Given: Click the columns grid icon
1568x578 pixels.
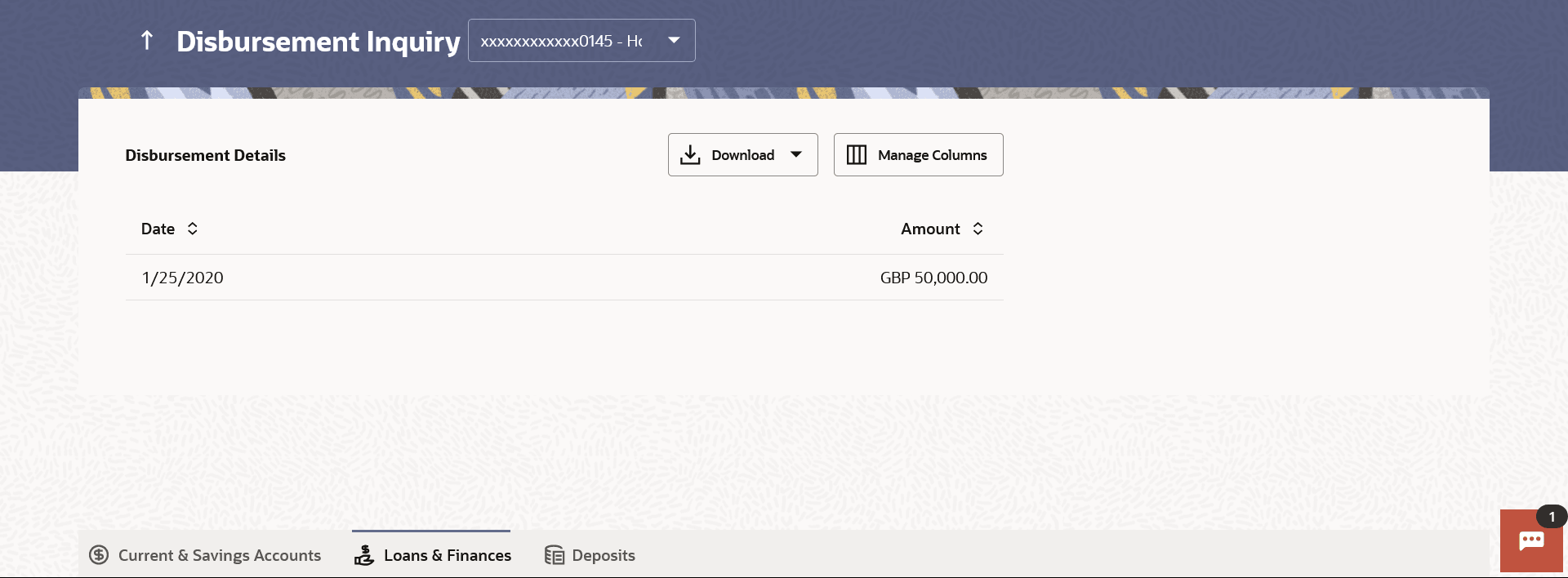Looking at the screenshot, I should (857, 155).
